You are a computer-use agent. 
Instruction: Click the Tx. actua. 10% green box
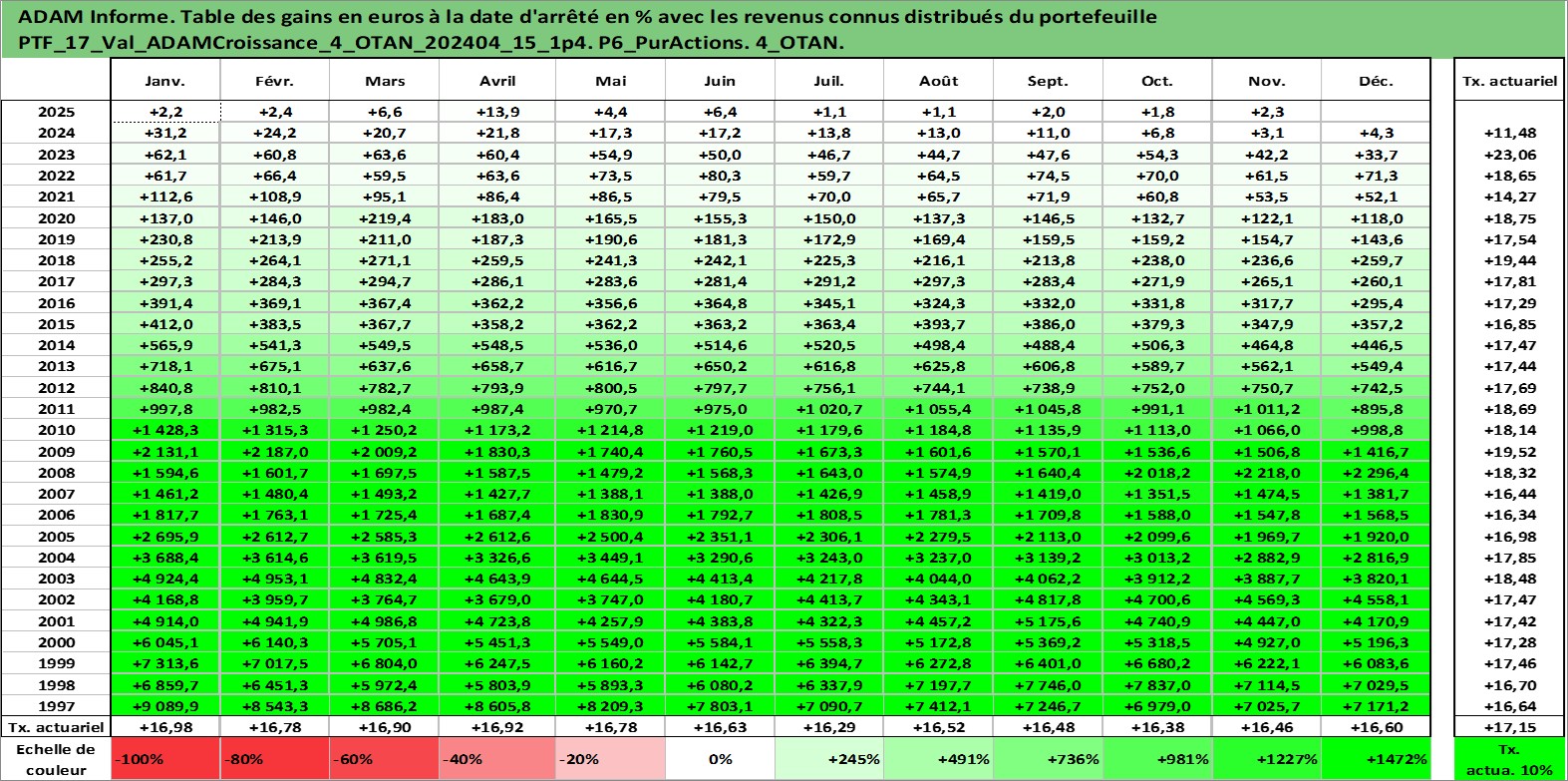(x=1509, y=759)
